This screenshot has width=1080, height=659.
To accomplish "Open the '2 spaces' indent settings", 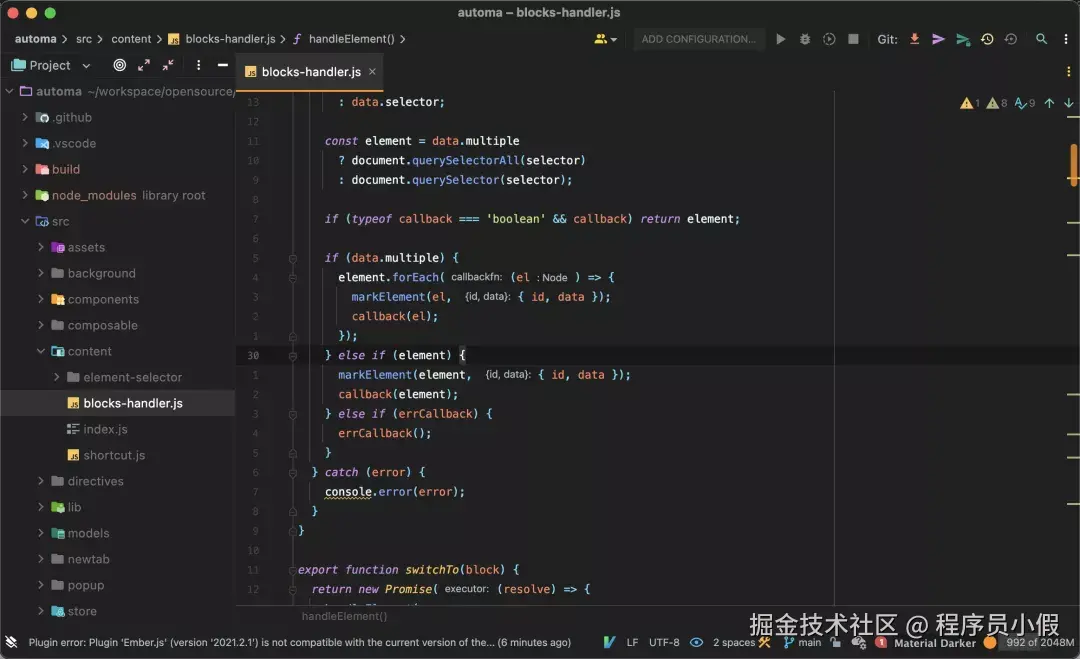I will point(734,642).
